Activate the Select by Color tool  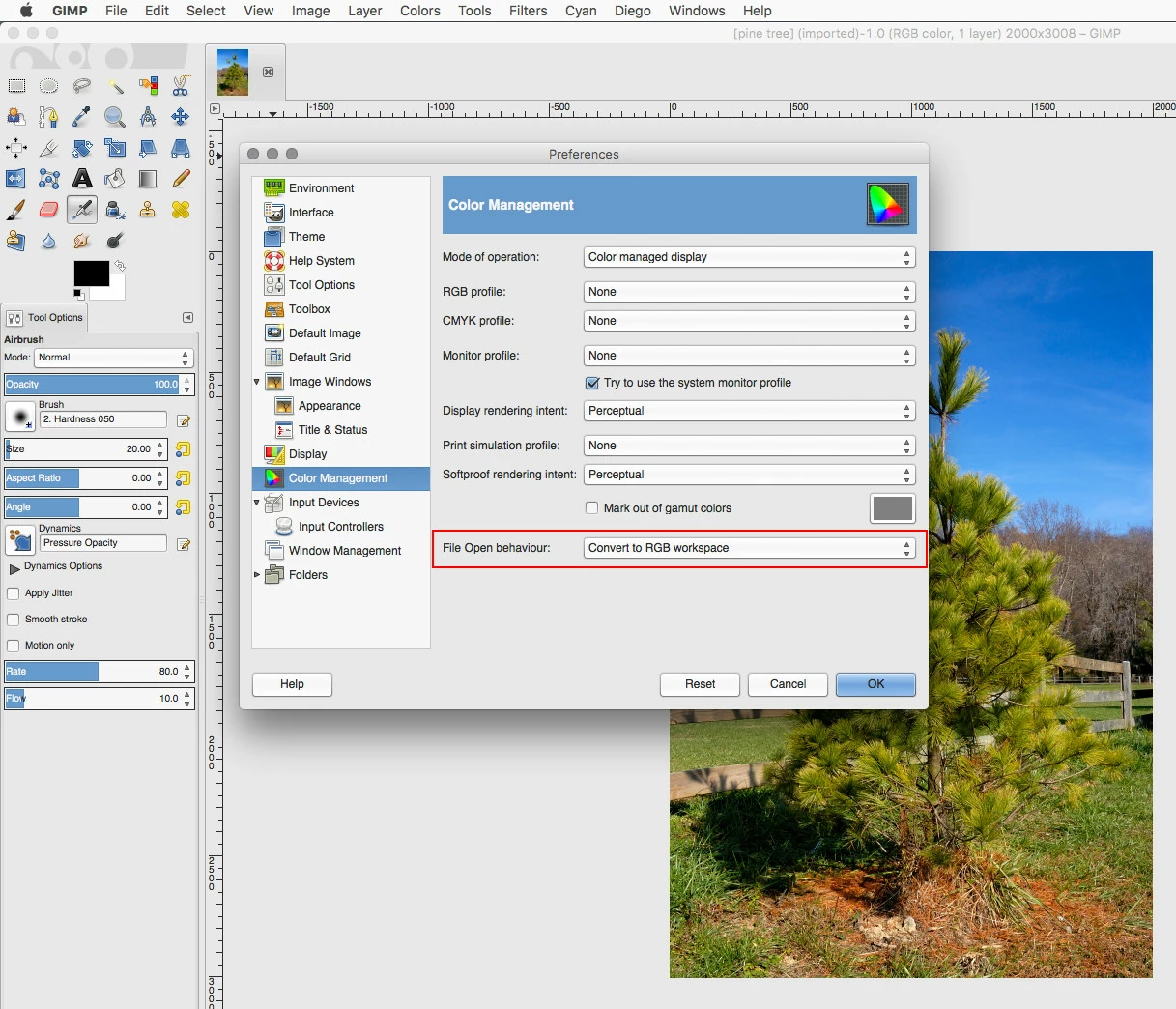pos(148,86)
